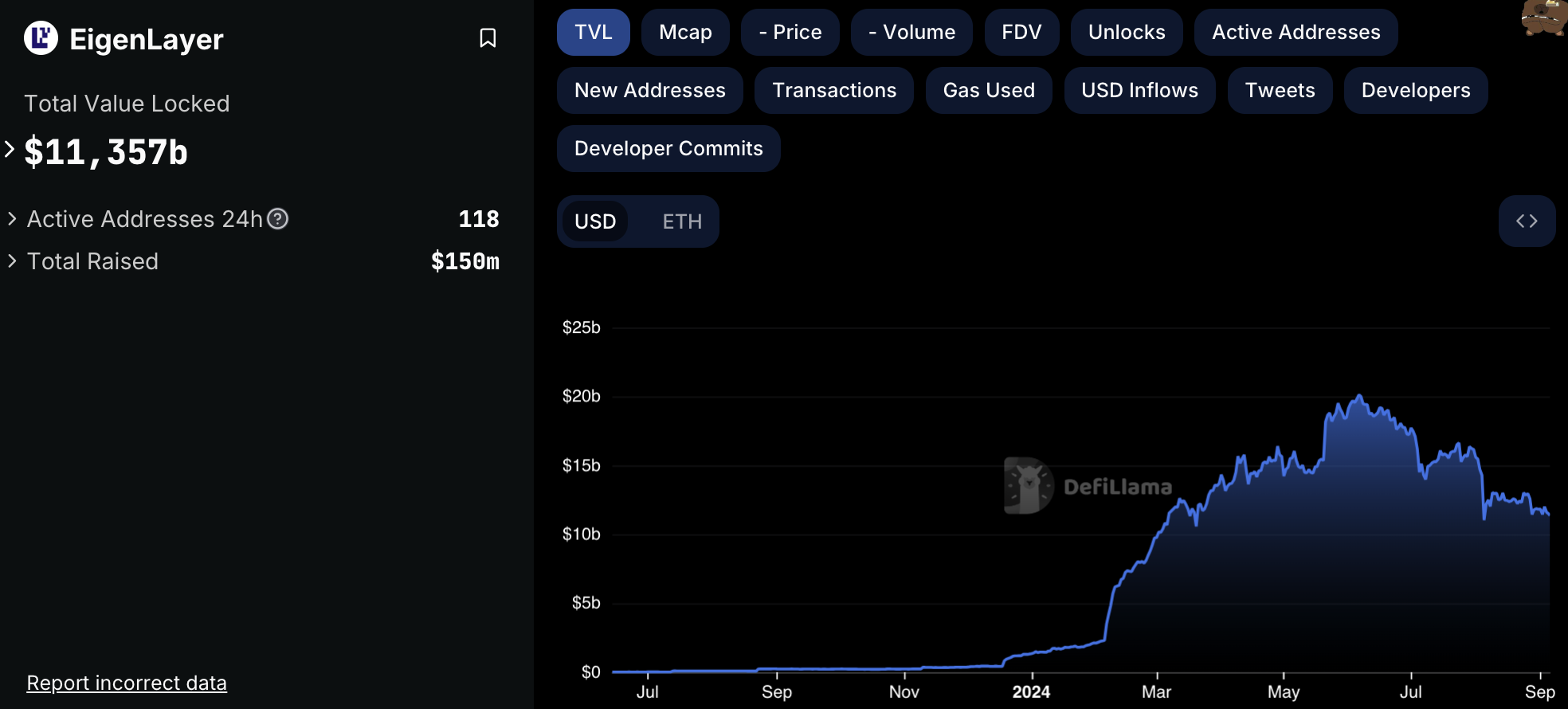Click the 2024 marker on time axis
The width and height of the screenshot is (1568, 709).
click(1031, 691)
